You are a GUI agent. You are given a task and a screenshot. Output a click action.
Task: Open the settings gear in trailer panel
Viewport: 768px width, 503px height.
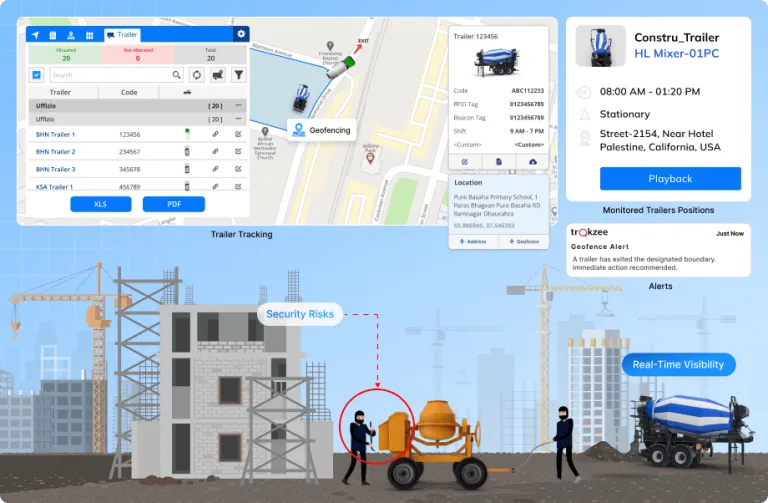pyautogui.click(x=240, y=34)
